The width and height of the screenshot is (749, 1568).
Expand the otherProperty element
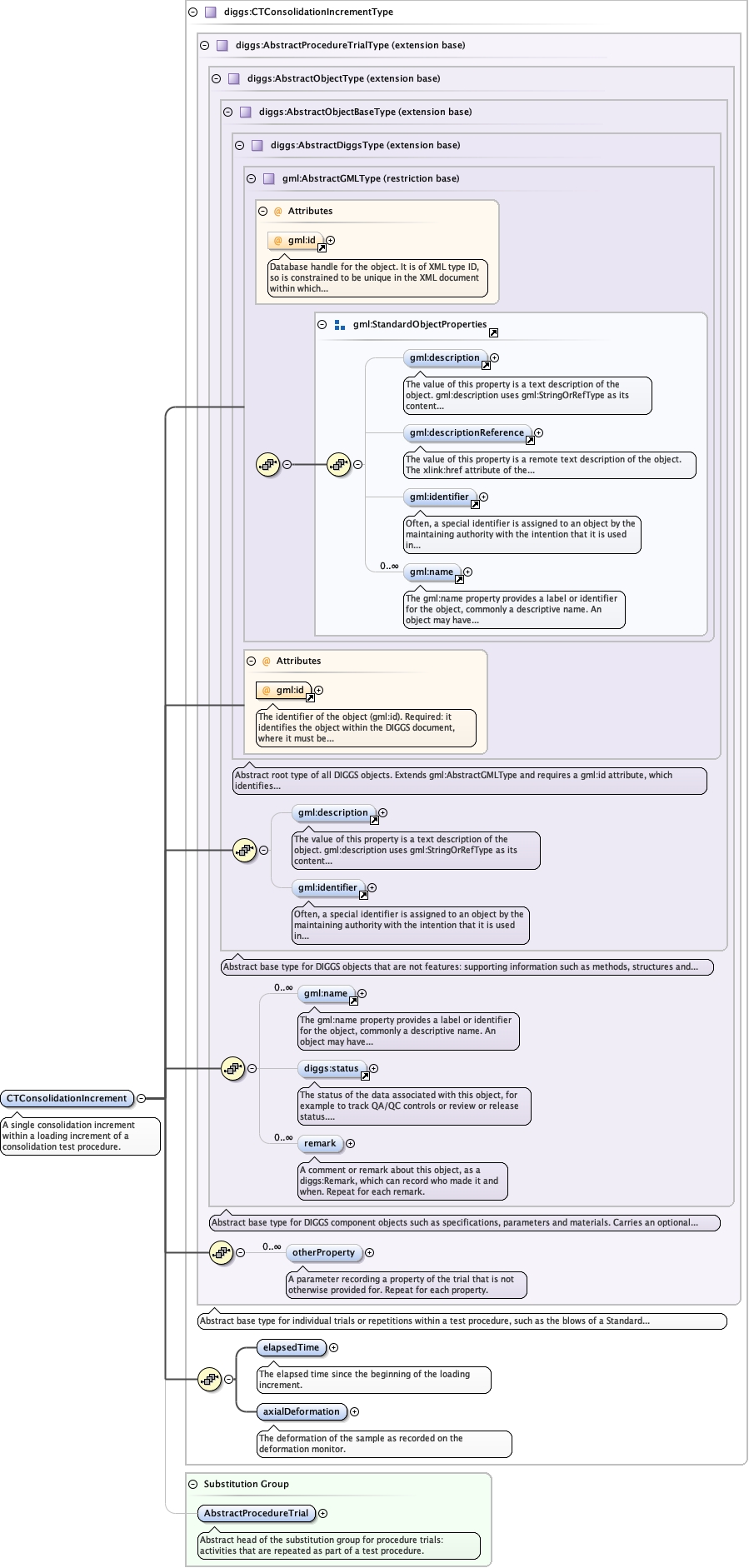pos(369,1253)
